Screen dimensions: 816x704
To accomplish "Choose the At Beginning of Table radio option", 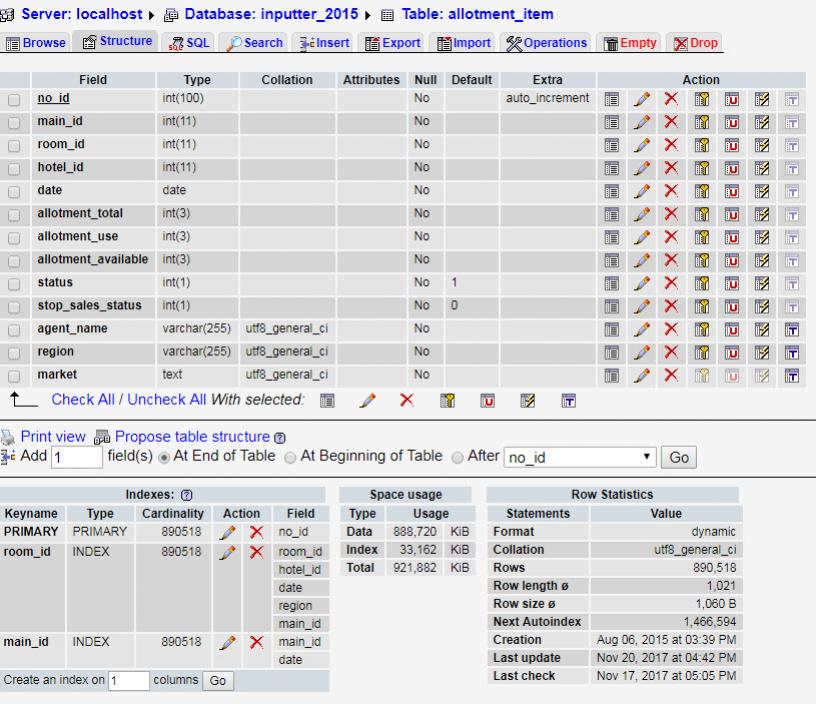I will 290,457.
